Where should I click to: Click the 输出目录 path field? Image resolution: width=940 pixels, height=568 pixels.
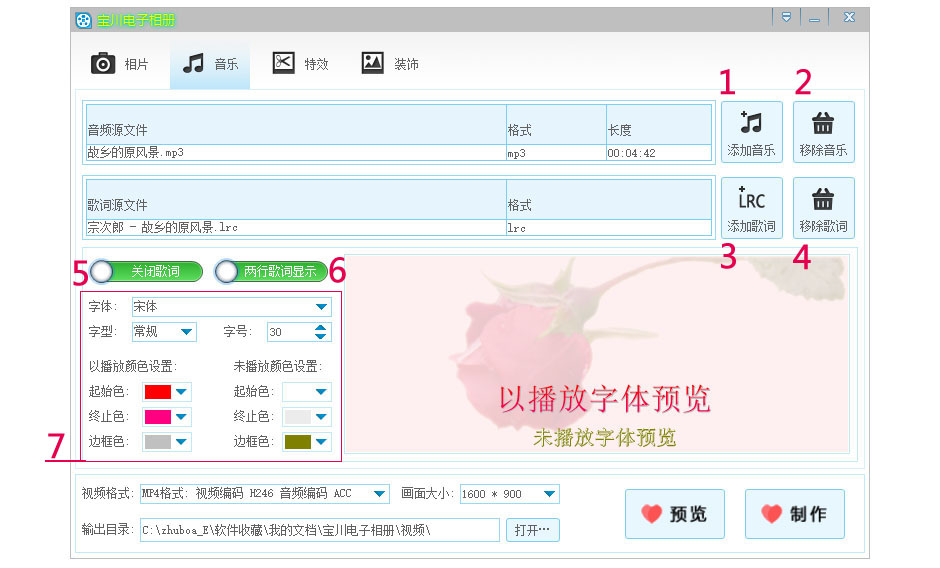[320, 530]
